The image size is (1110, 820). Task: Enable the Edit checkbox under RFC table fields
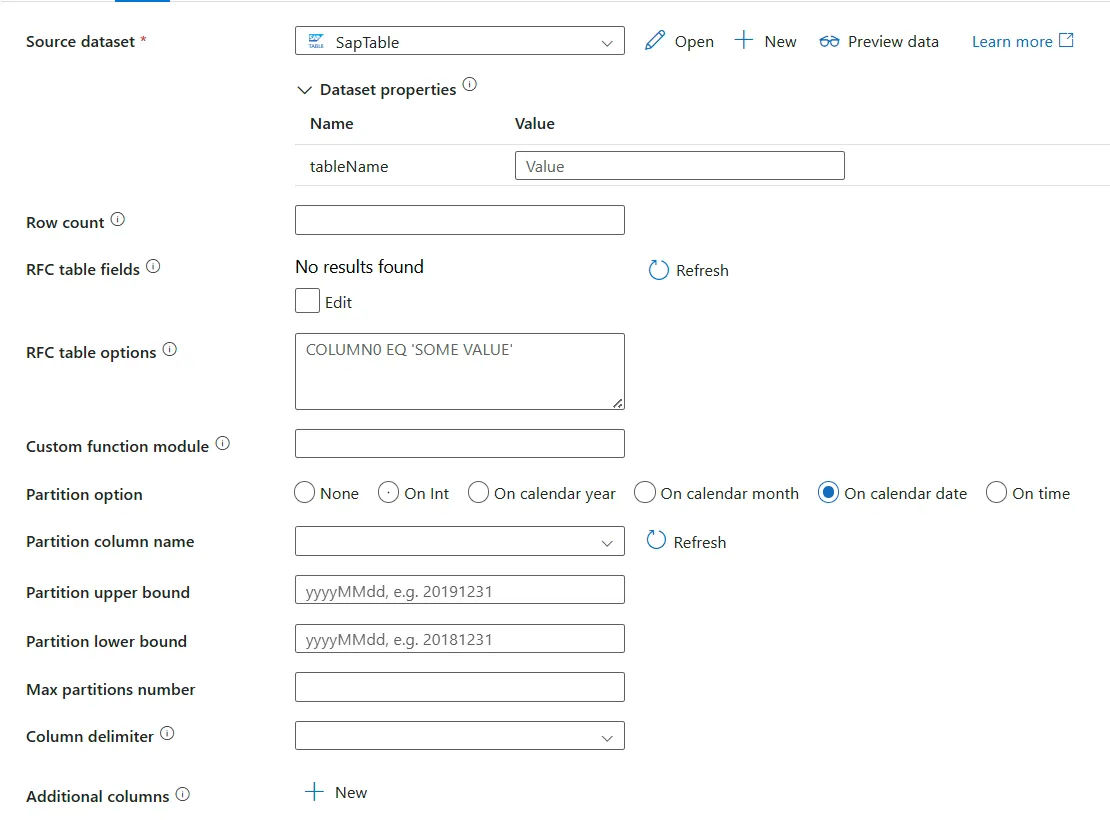point(306,300)
